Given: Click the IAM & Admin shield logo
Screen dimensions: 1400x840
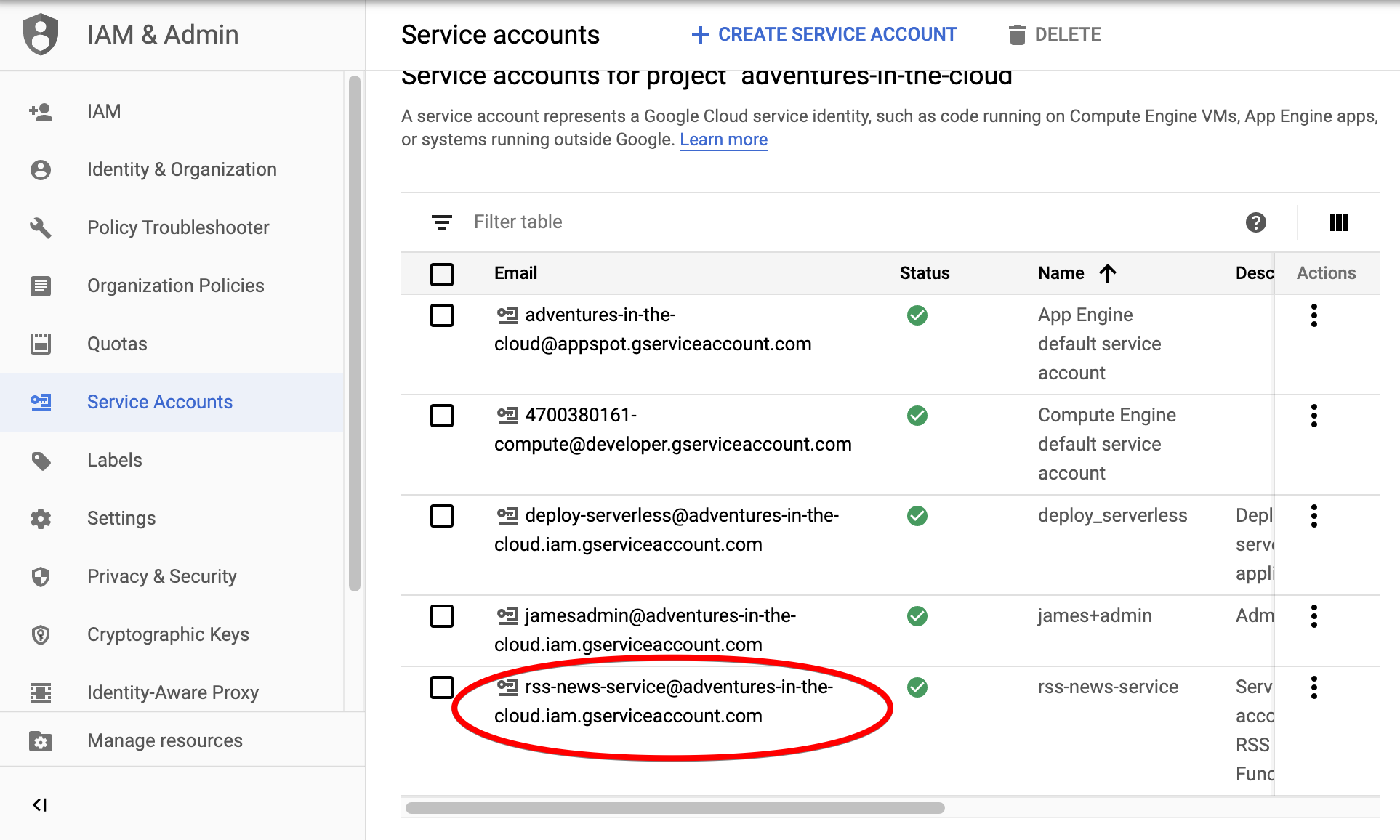Looking at the screenshot, I should pyautogui.click(x=41, y=34).
